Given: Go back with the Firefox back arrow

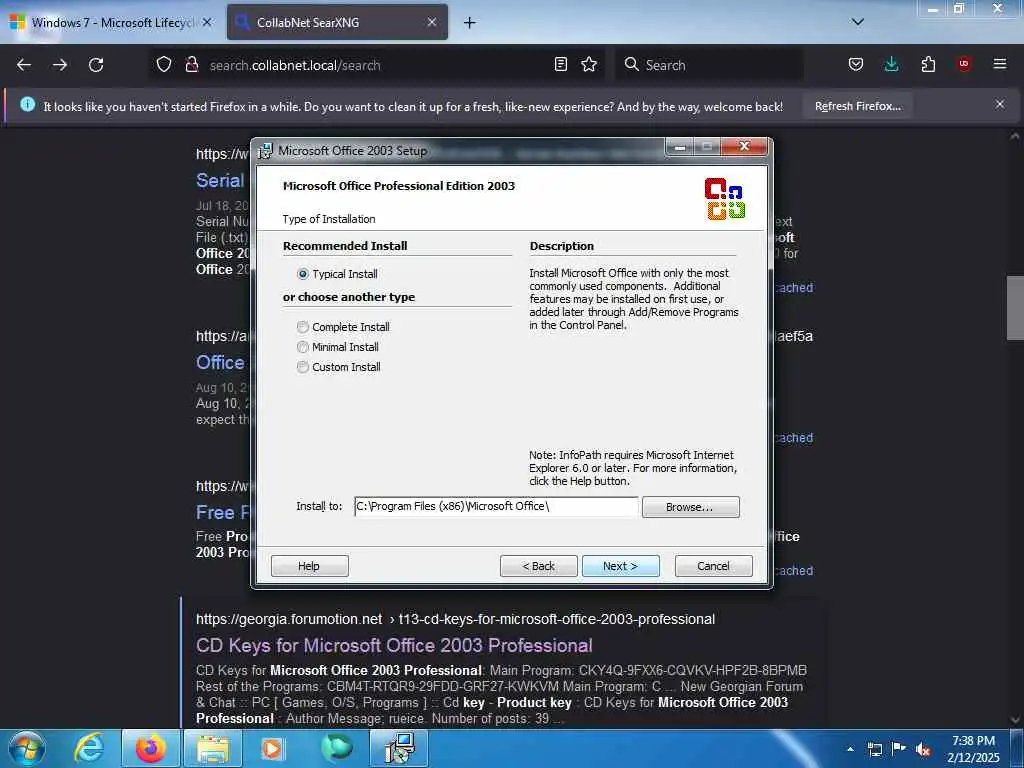Looking at the screenshot, I should [24, 65].
